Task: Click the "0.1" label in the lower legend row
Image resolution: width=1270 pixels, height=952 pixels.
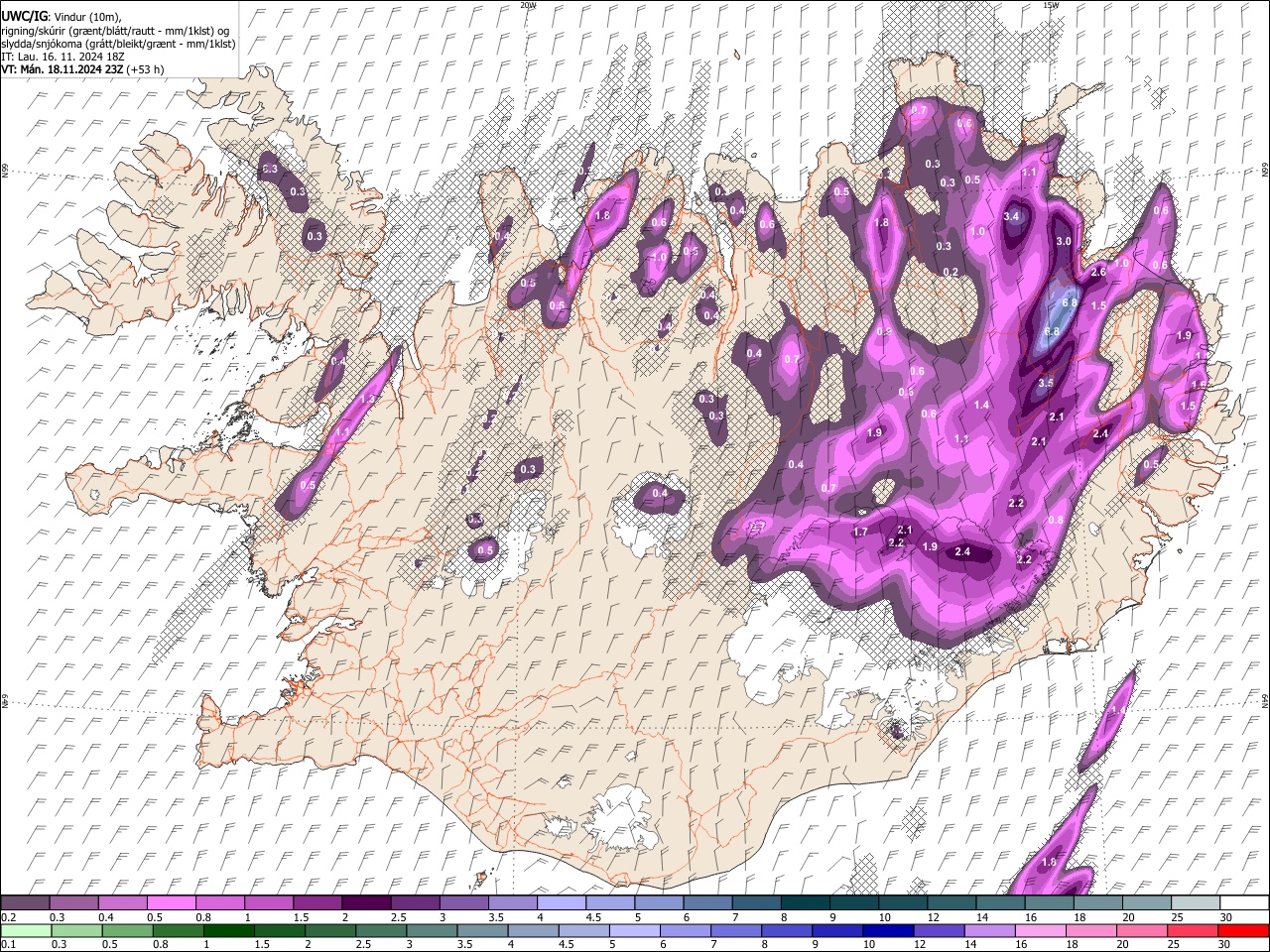Action: (x=9, y=945)
